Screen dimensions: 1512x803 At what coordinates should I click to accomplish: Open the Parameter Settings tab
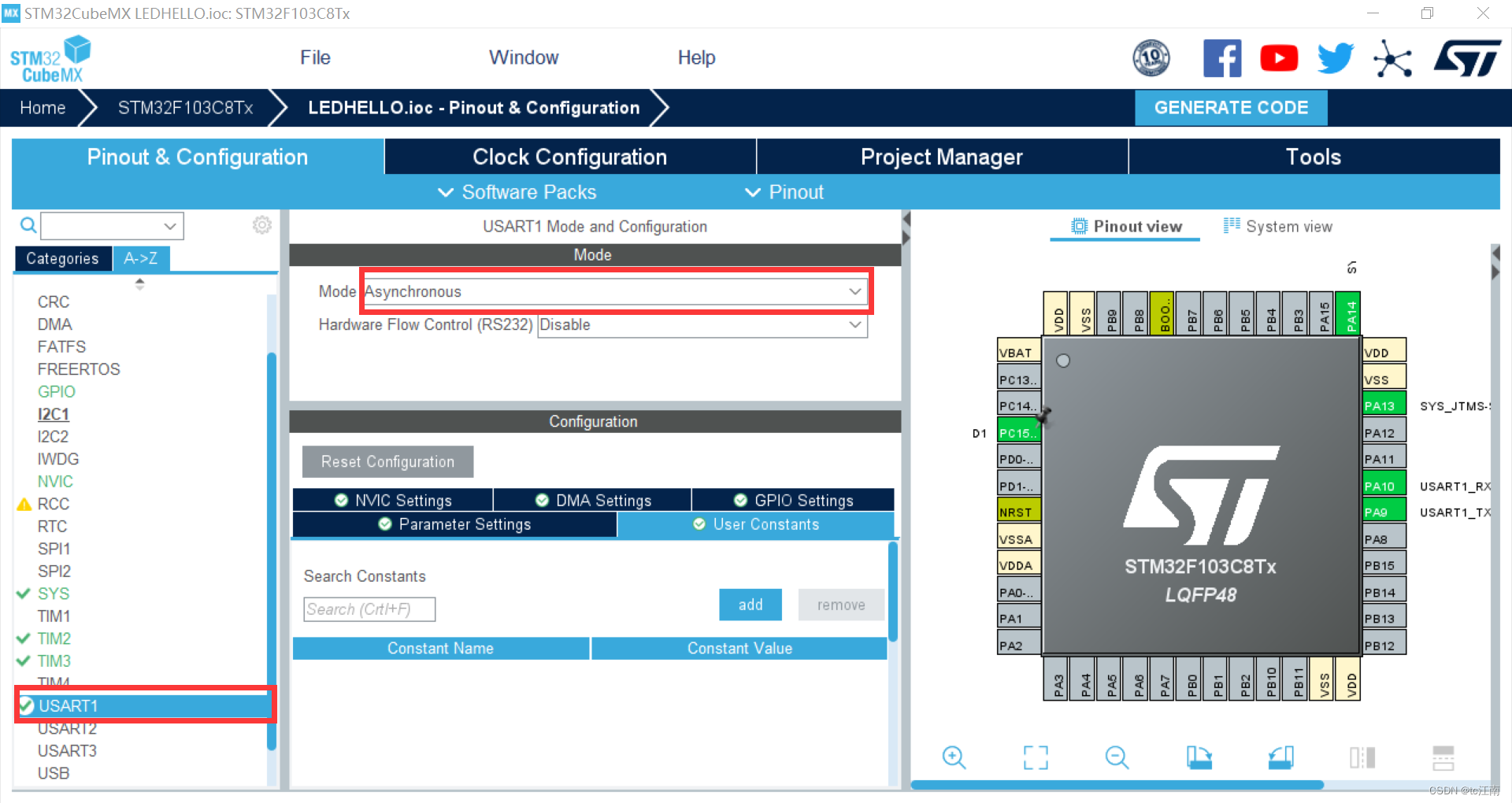pos(454,524)
